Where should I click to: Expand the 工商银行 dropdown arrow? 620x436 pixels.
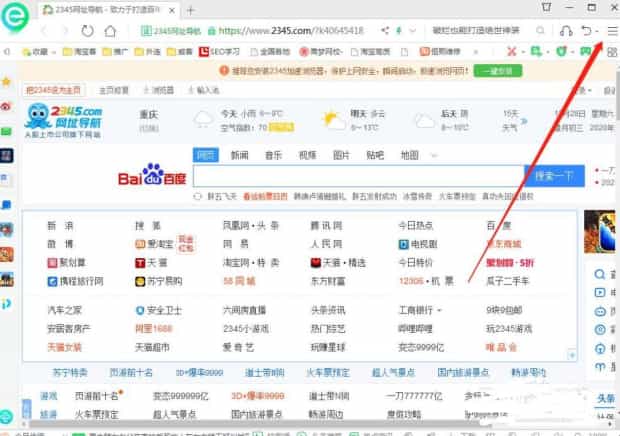(439, 311)
